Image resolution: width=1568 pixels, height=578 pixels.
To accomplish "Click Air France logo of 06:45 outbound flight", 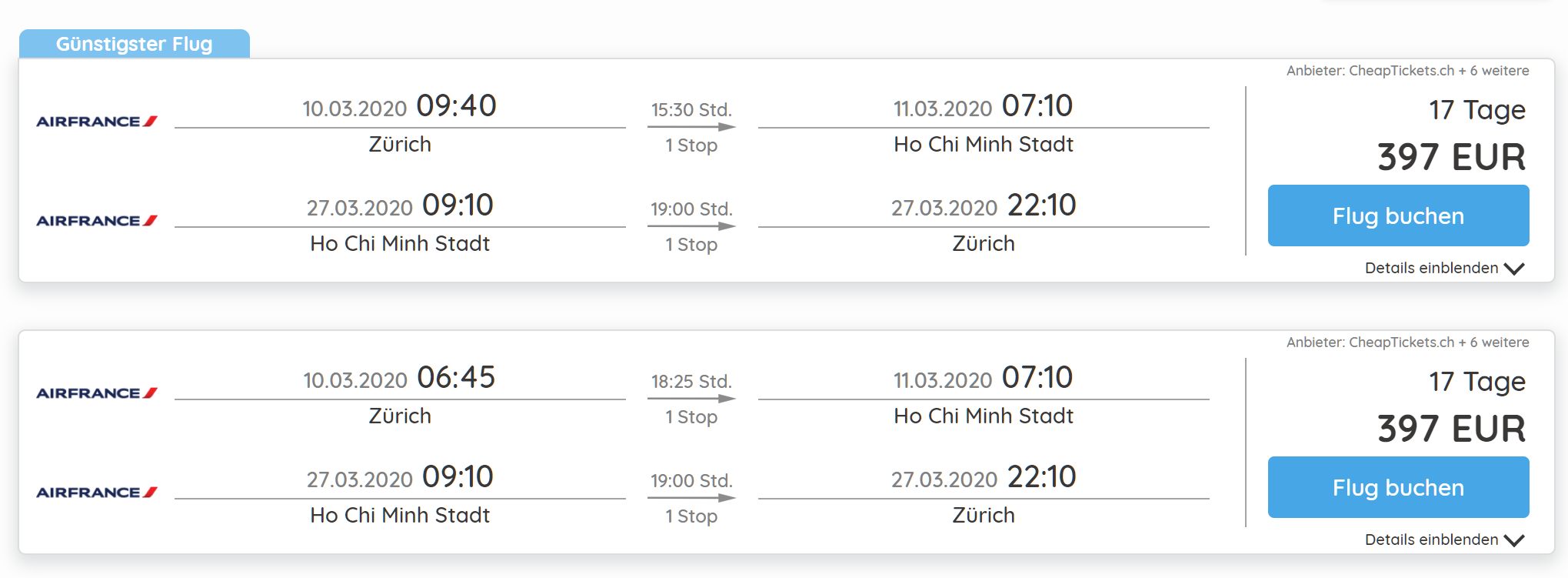I will coord(97,393).
